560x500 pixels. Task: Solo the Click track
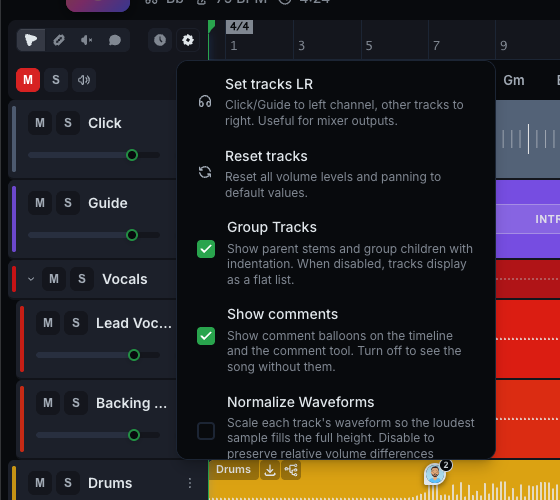pos(68,123)
